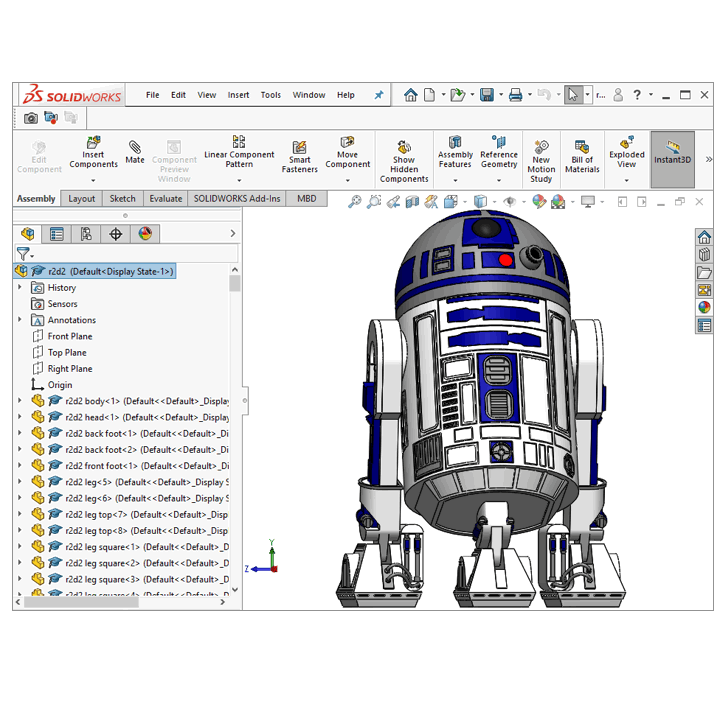Open the Display Style cube icon
Viewport: 720px width, 720px height.
click(480, 202)
